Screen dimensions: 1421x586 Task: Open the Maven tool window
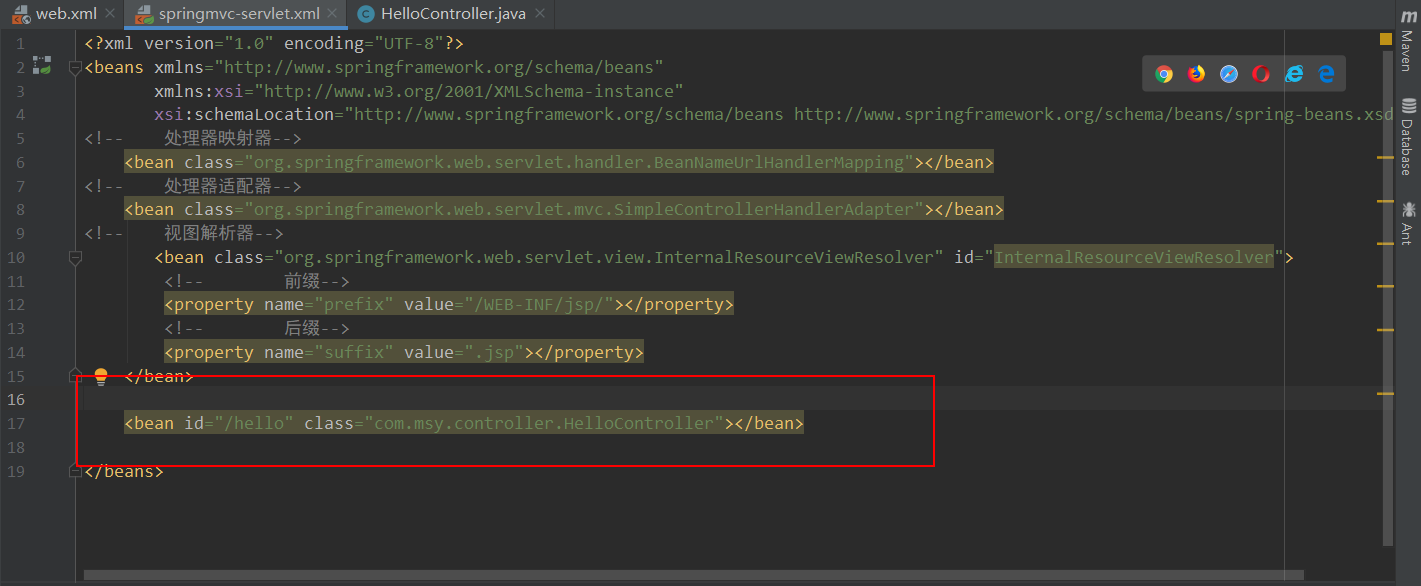pos(1406,39)
